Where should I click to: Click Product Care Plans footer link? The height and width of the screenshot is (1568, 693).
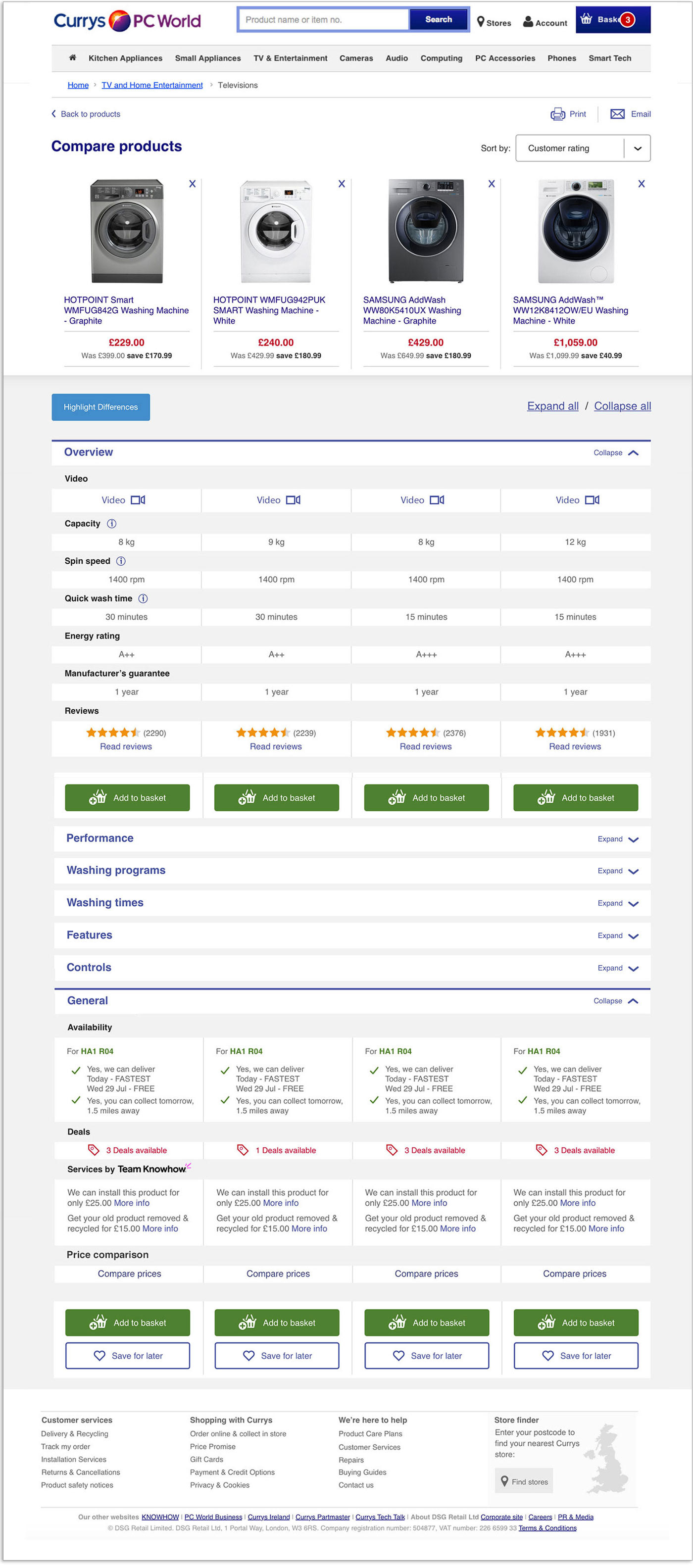click(370, 1433)
